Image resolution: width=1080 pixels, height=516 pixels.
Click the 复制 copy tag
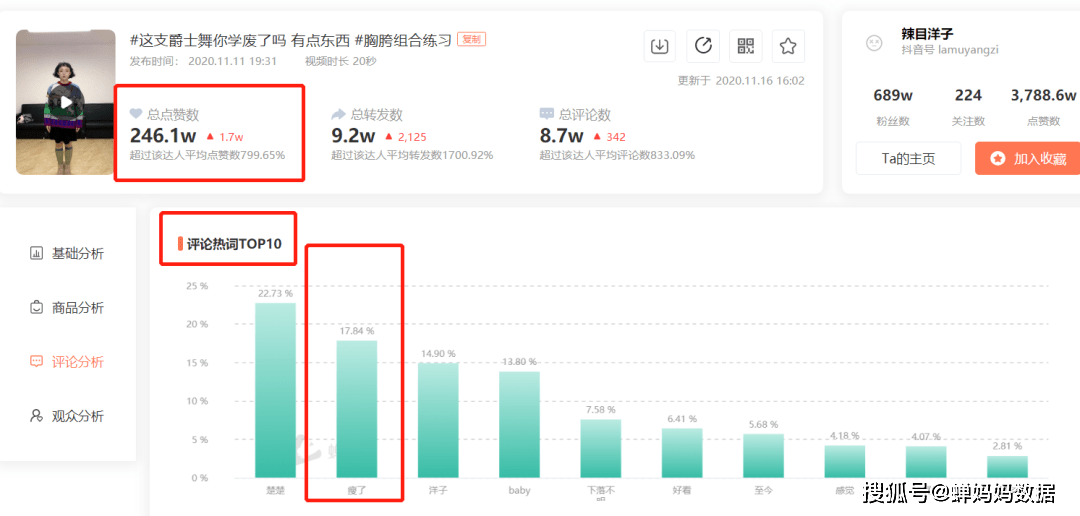click(x=472, y=39)
